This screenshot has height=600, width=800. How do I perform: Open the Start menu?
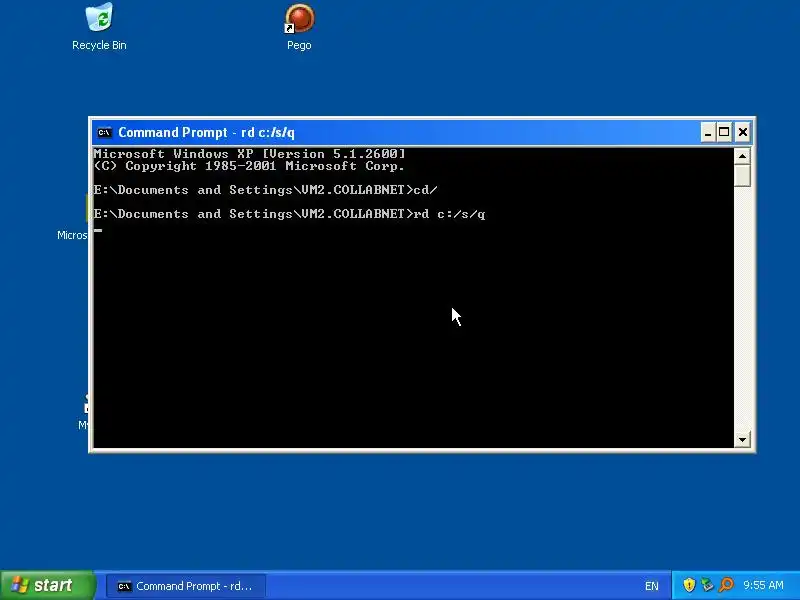coord(47,585)
